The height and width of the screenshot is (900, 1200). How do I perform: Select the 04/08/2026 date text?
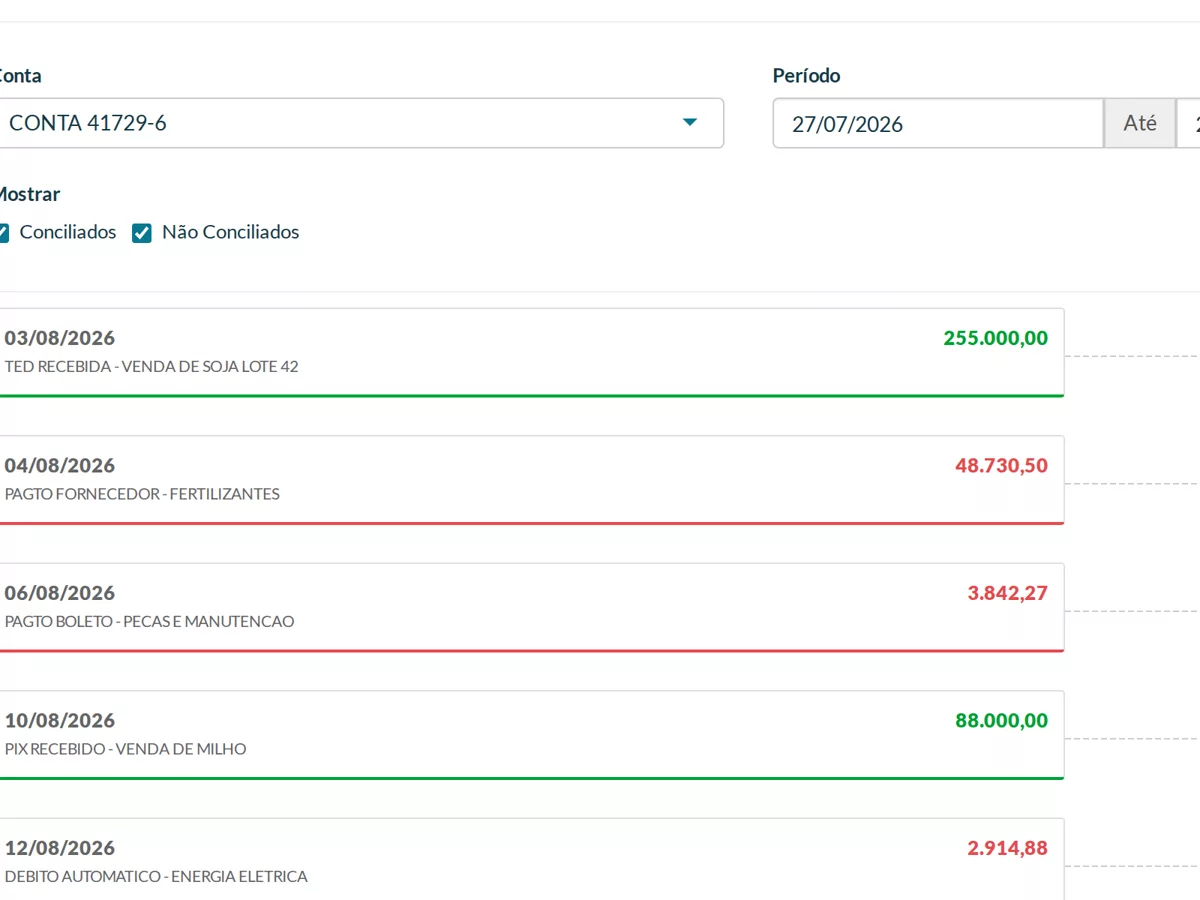coord(60,465)
